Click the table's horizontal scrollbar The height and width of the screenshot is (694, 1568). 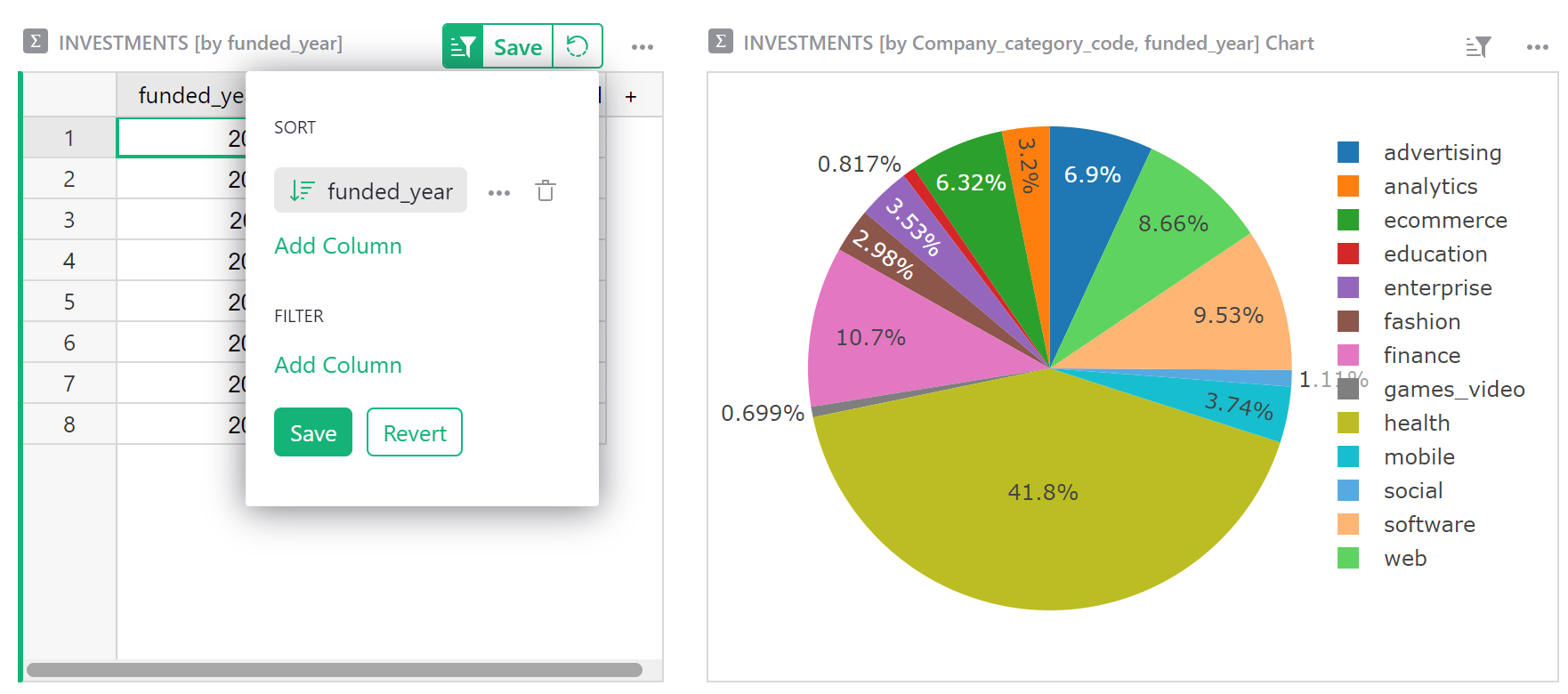coord(334,670)
